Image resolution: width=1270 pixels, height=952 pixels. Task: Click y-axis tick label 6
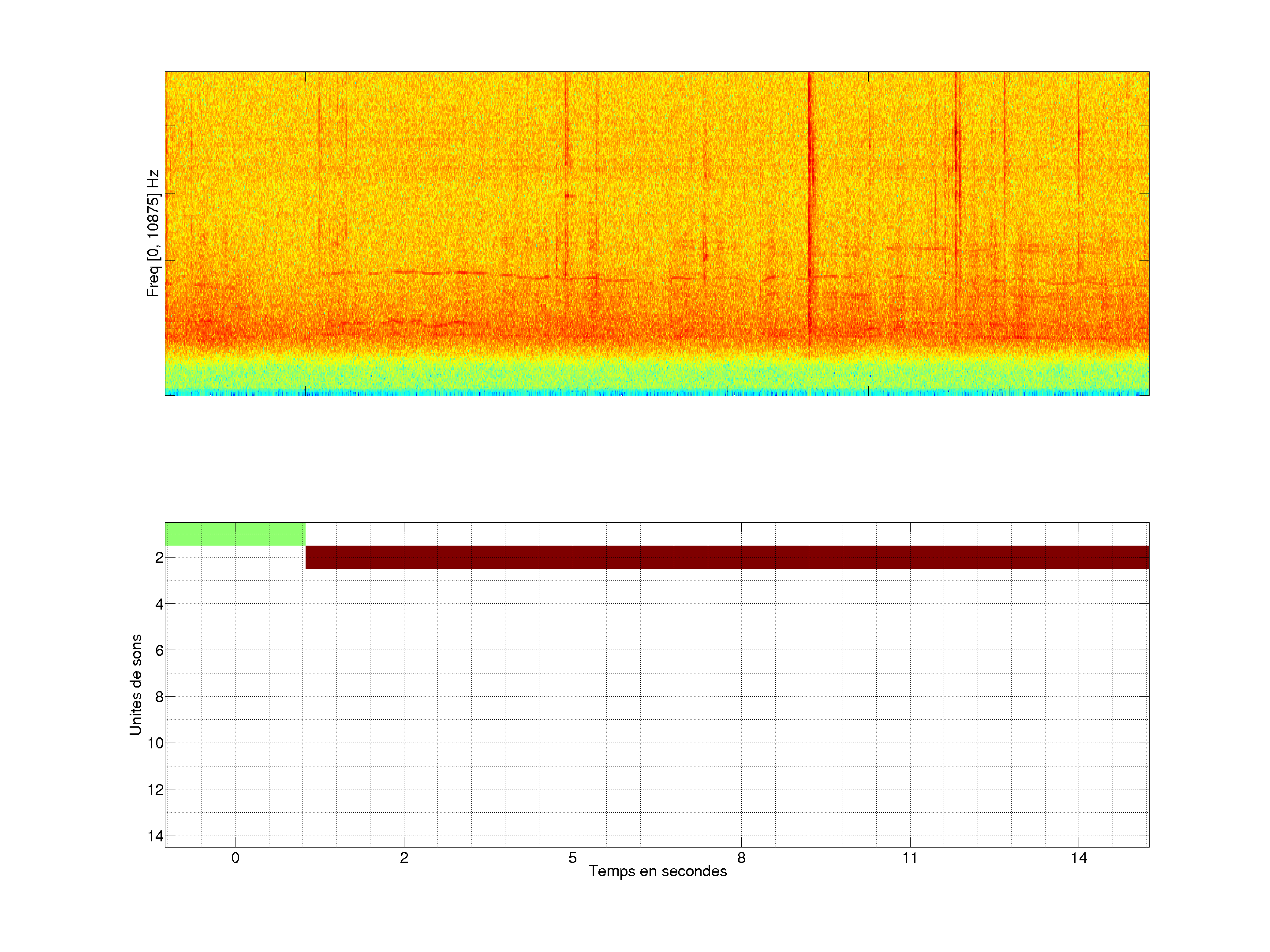(159, 650)
